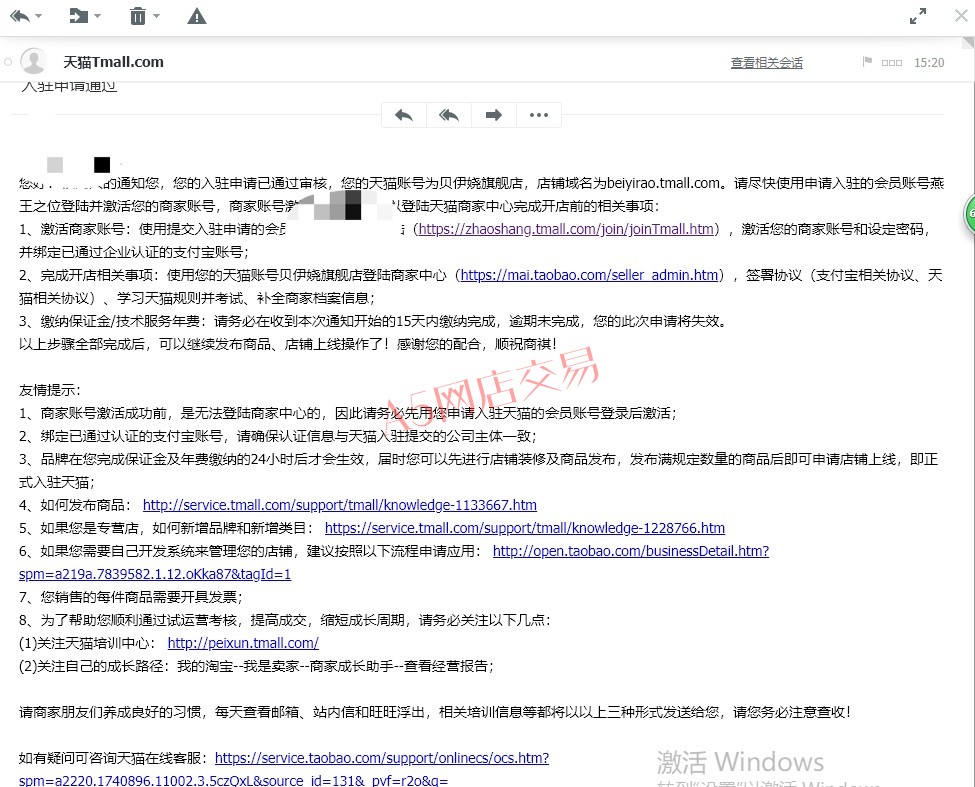This screenshot has height=787, width=975.
Task: Click the three small squares next to flag
Action: click(x=892, y=63)
